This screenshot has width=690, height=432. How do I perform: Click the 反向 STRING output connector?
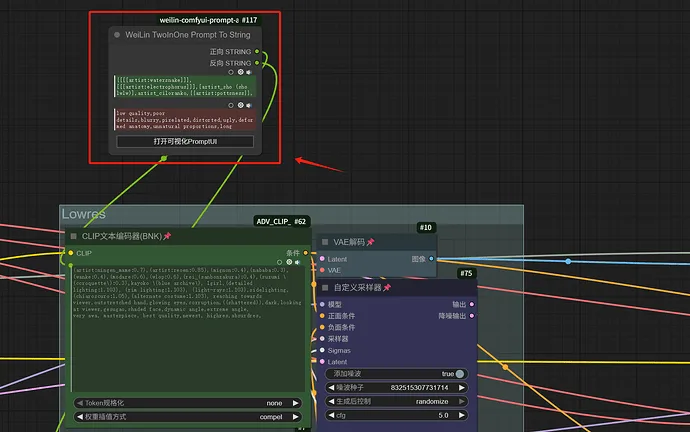coord(257,63)
